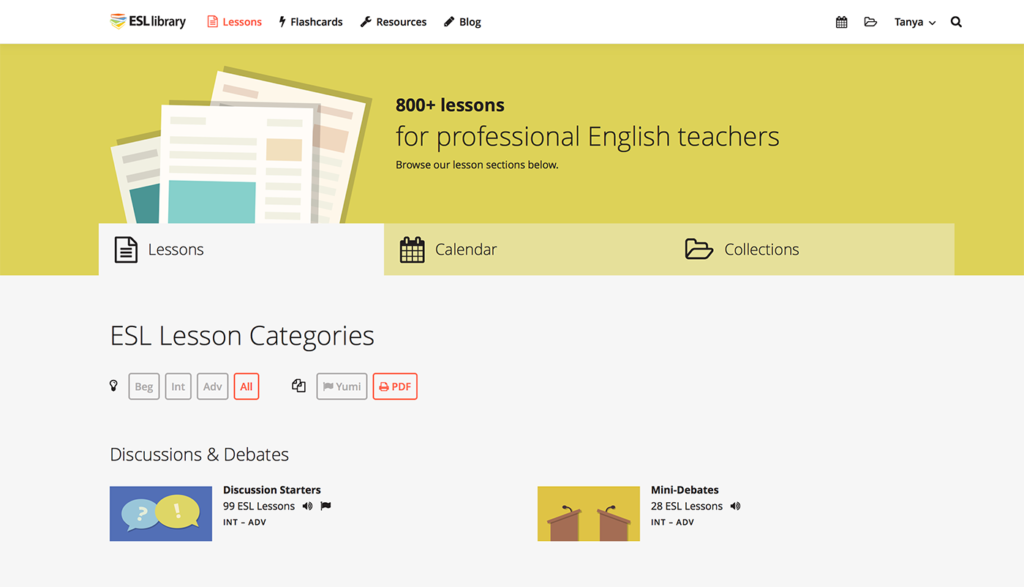Toggle the PDF filter button
The image size is (1024, 587).
coord(395,387)
